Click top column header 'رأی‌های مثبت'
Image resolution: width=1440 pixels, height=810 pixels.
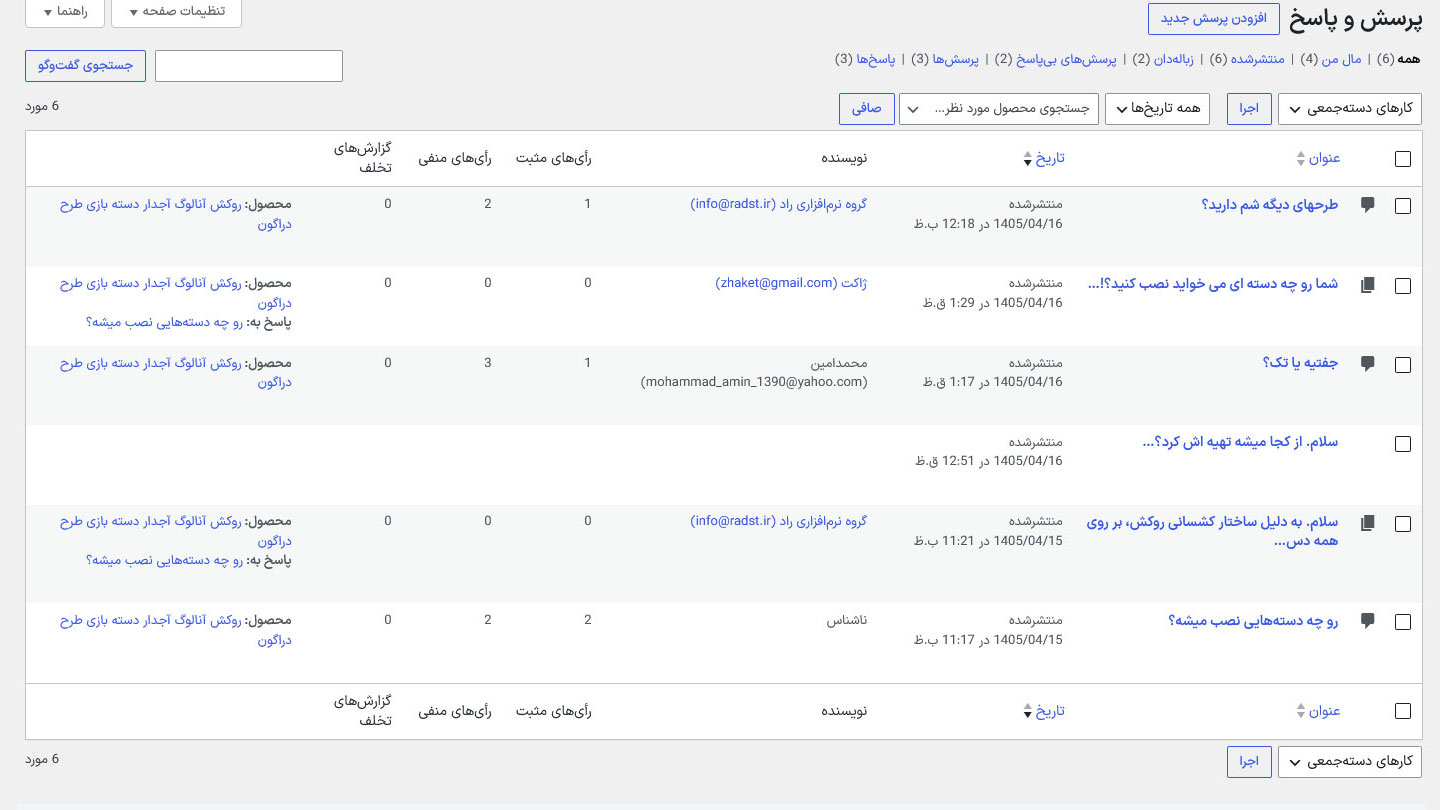(554, 158)
